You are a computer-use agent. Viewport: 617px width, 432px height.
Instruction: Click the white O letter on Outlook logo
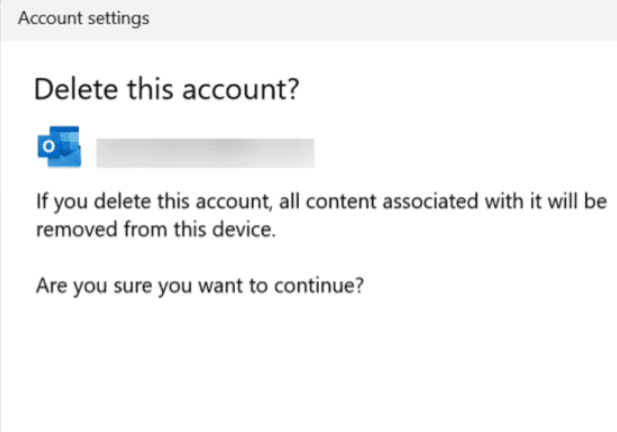46,152
